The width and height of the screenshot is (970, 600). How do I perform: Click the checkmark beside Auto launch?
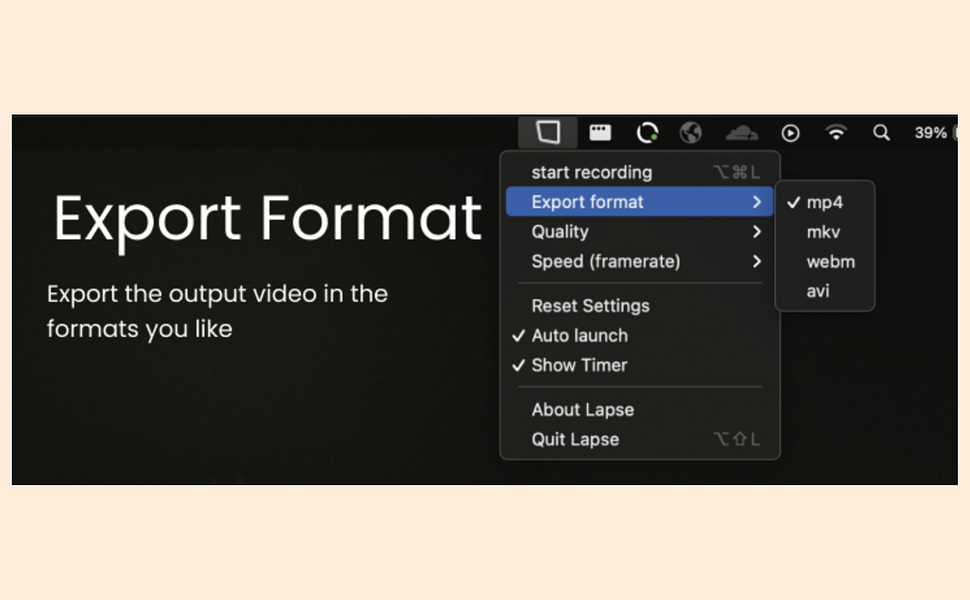[x=518, y=335]
